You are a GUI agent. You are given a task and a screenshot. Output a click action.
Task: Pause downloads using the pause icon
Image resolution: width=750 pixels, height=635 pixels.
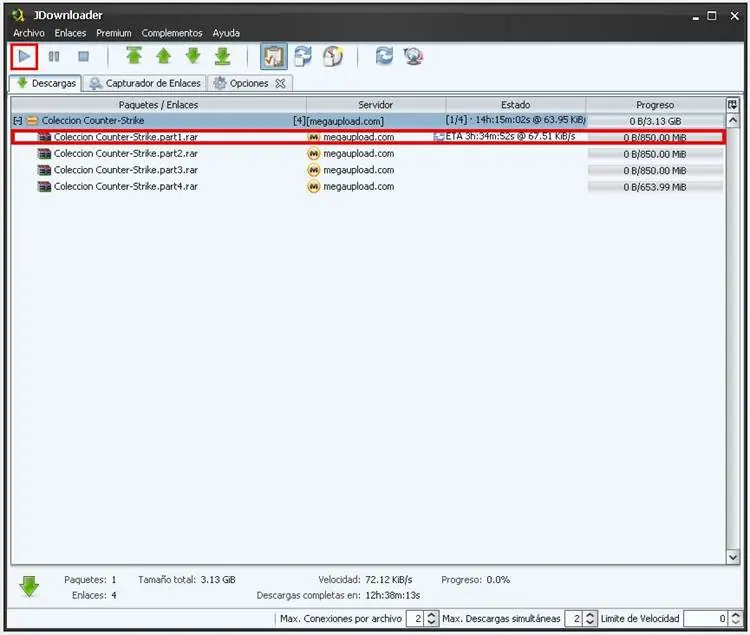click(54, 57)
